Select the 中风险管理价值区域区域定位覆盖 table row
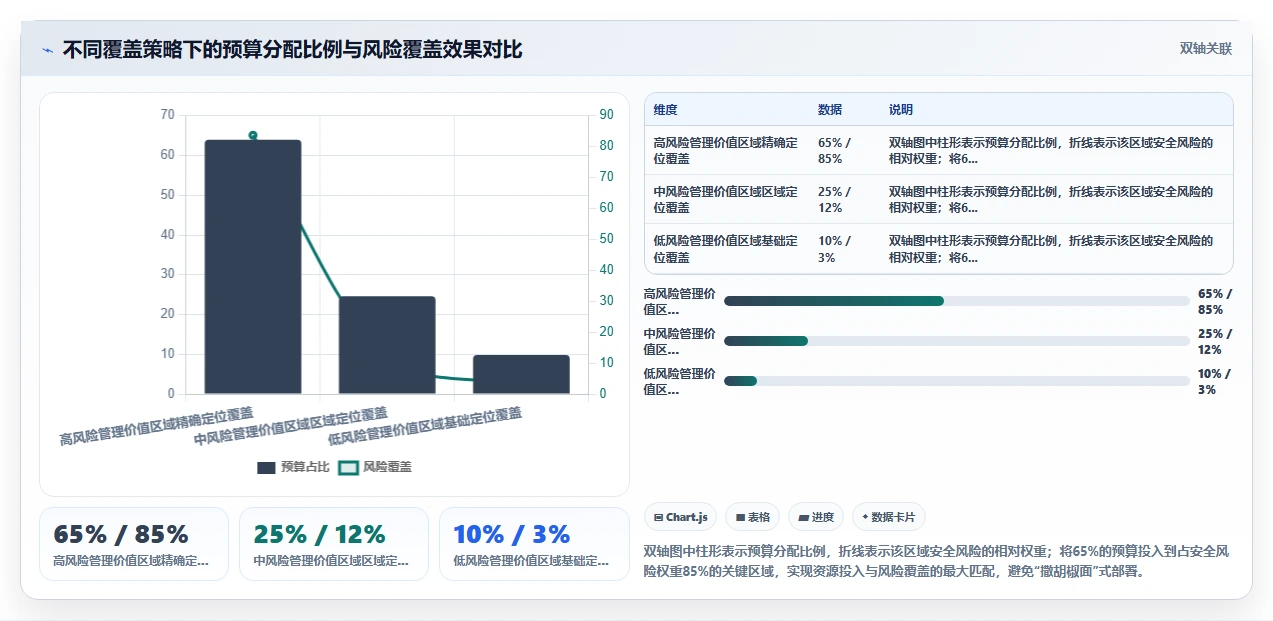1273x621 pixels. [x=939, y=199]
